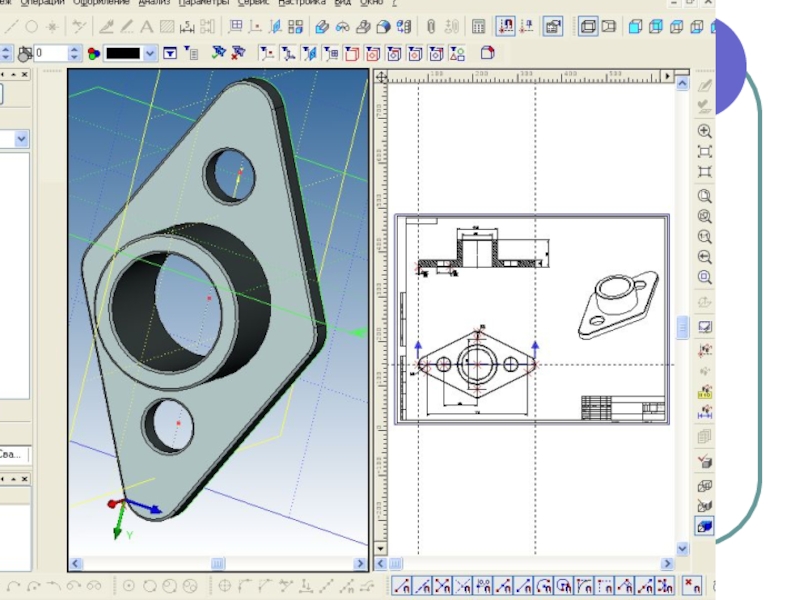The width and height of the screenshot is (800, 600).
Task: Open the Сервис menu
Action: [254, 3]
